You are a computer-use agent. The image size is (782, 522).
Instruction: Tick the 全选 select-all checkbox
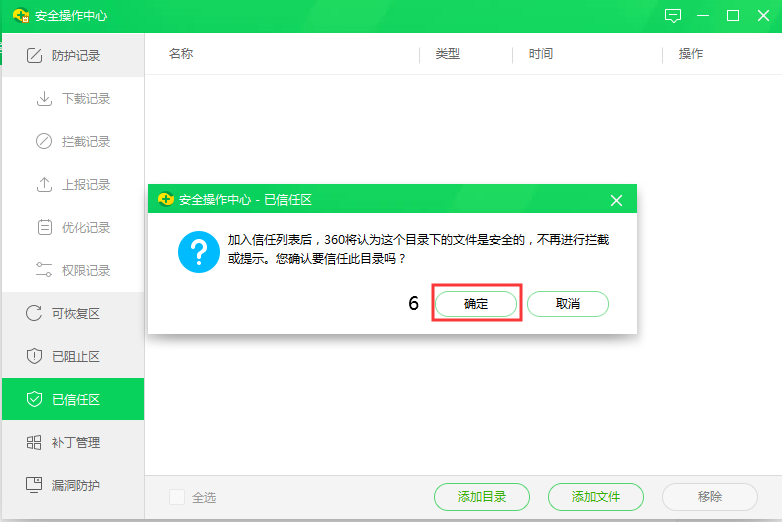177,497
